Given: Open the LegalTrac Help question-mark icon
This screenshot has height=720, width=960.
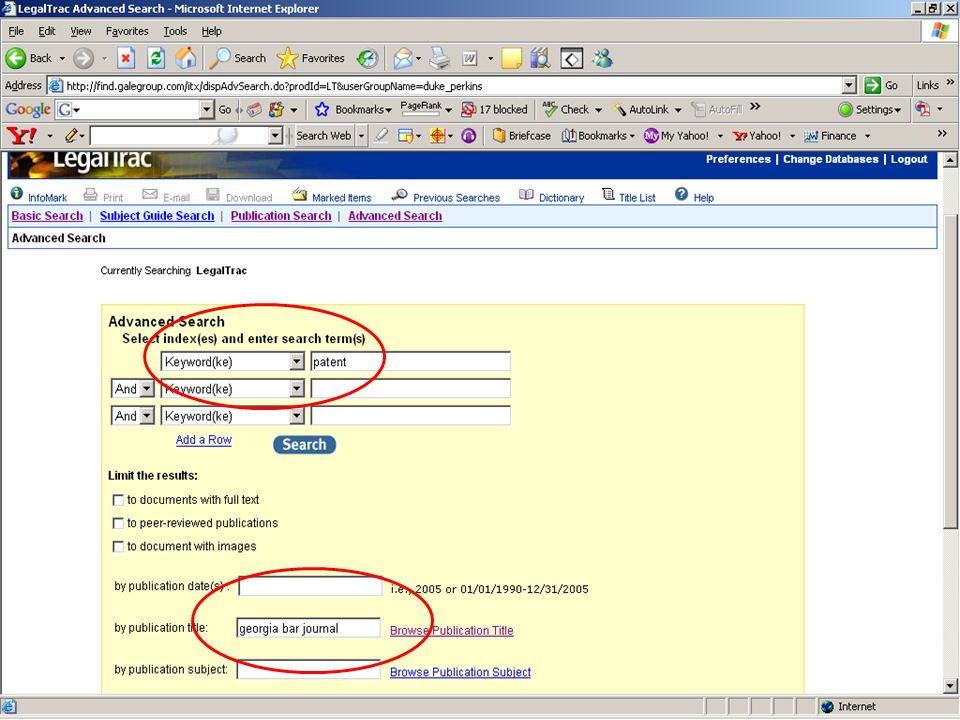Looking at the screenshot, I should pos(681,194).
